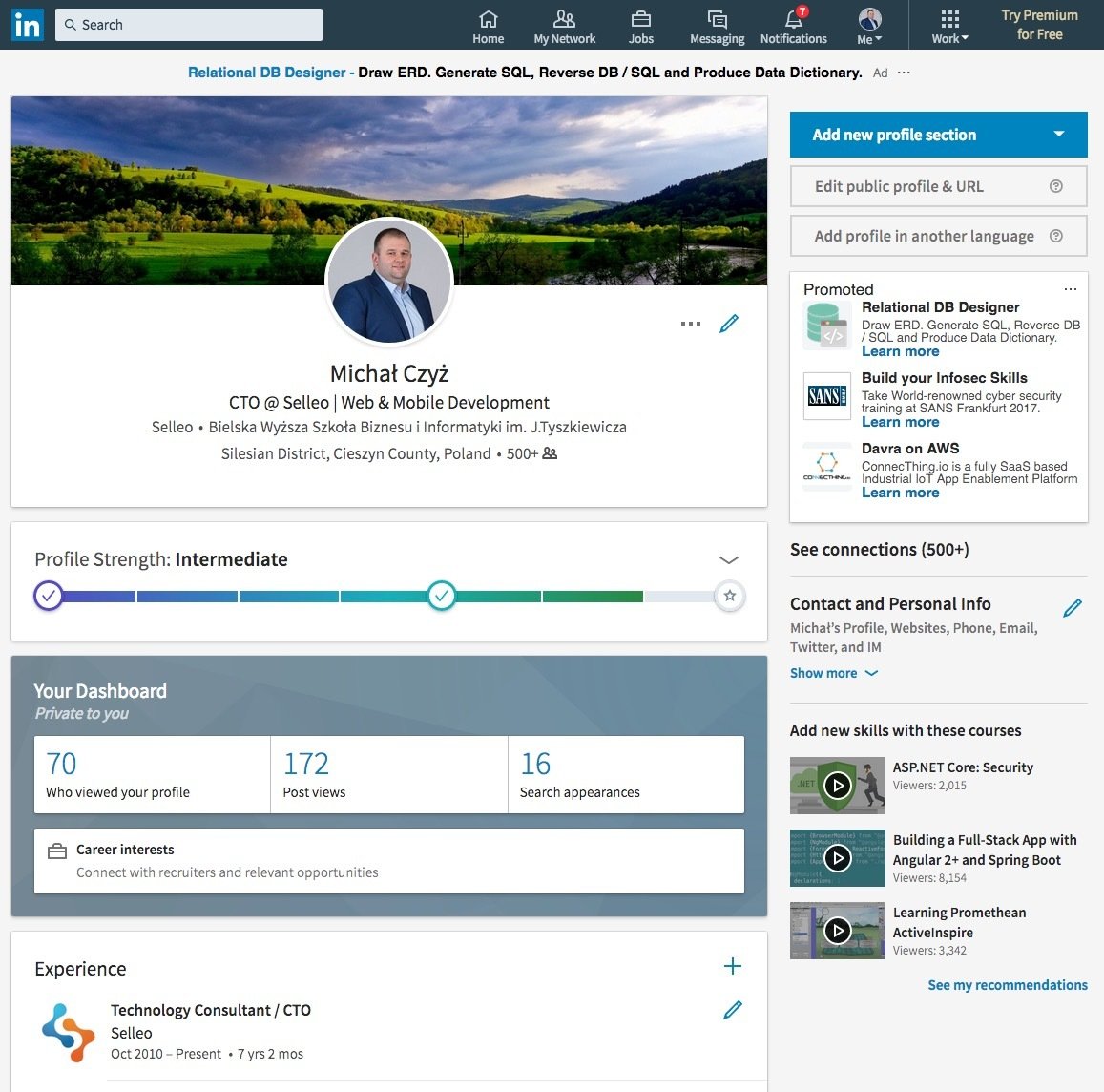Open 172 Post views stat
This screenshot has height=1092, width=1104.
pyautogui.click(x=389, y=775)
